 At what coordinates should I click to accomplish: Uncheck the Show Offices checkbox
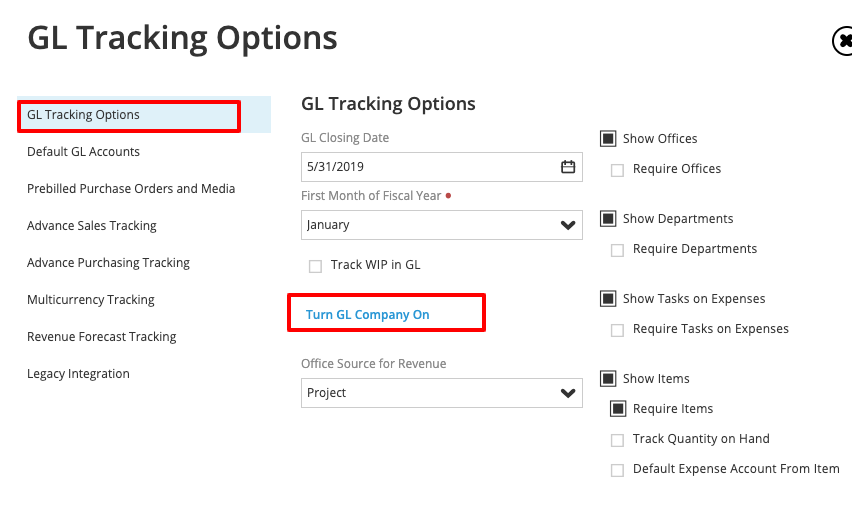pyautogui.click(x=608, y=139)
